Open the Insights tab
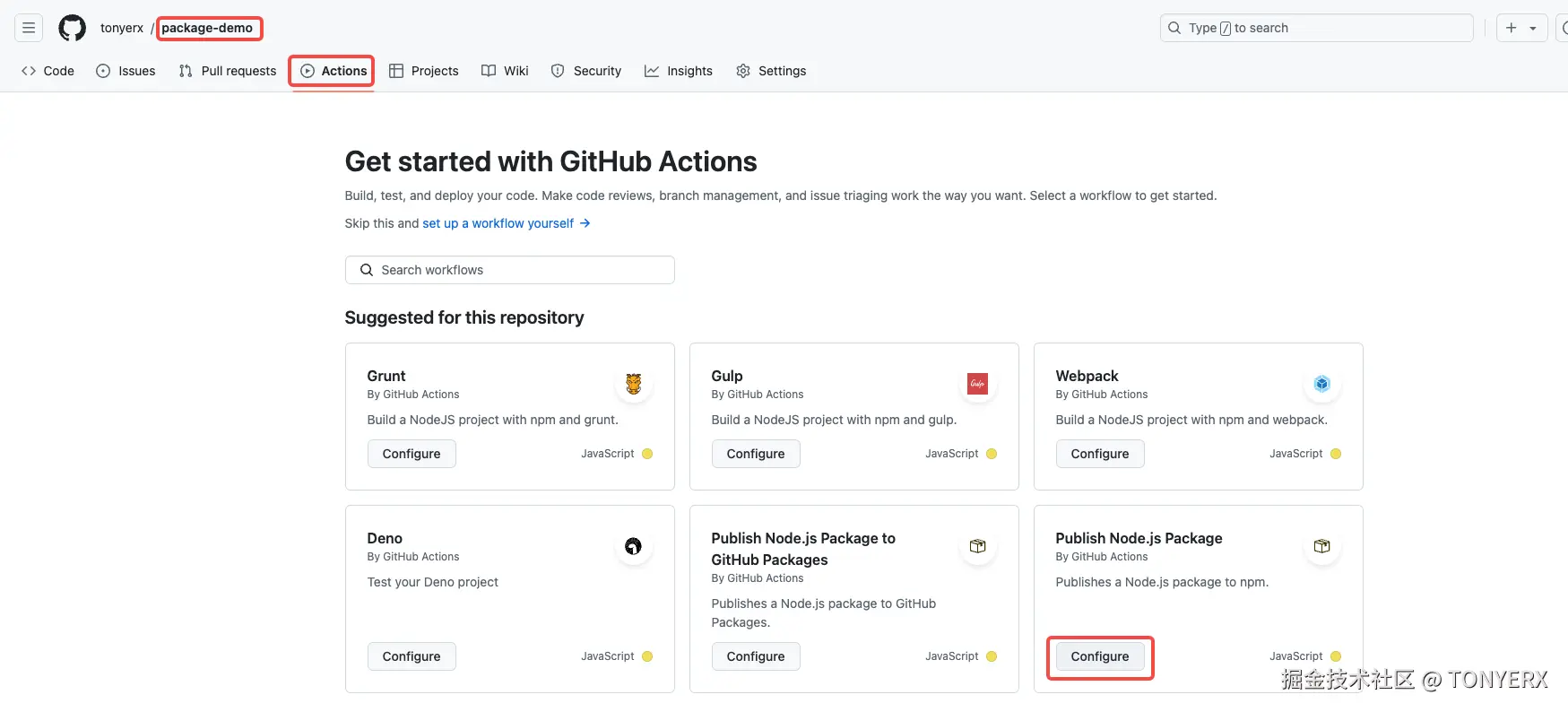 tap(679, 71)
